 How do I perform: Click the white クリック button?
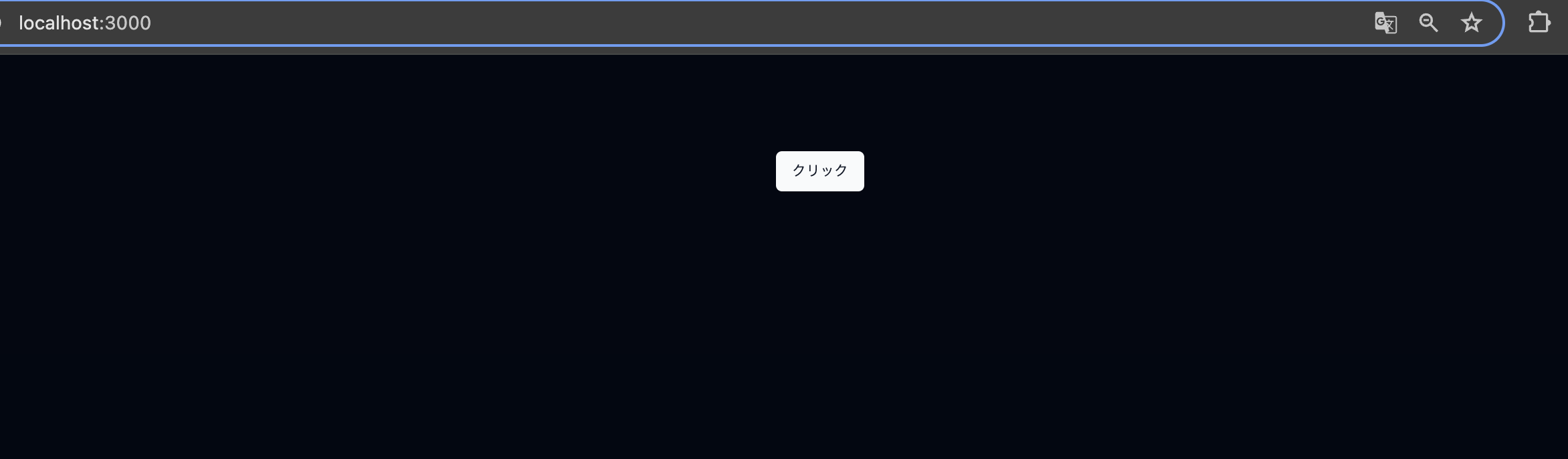(819, 171)
